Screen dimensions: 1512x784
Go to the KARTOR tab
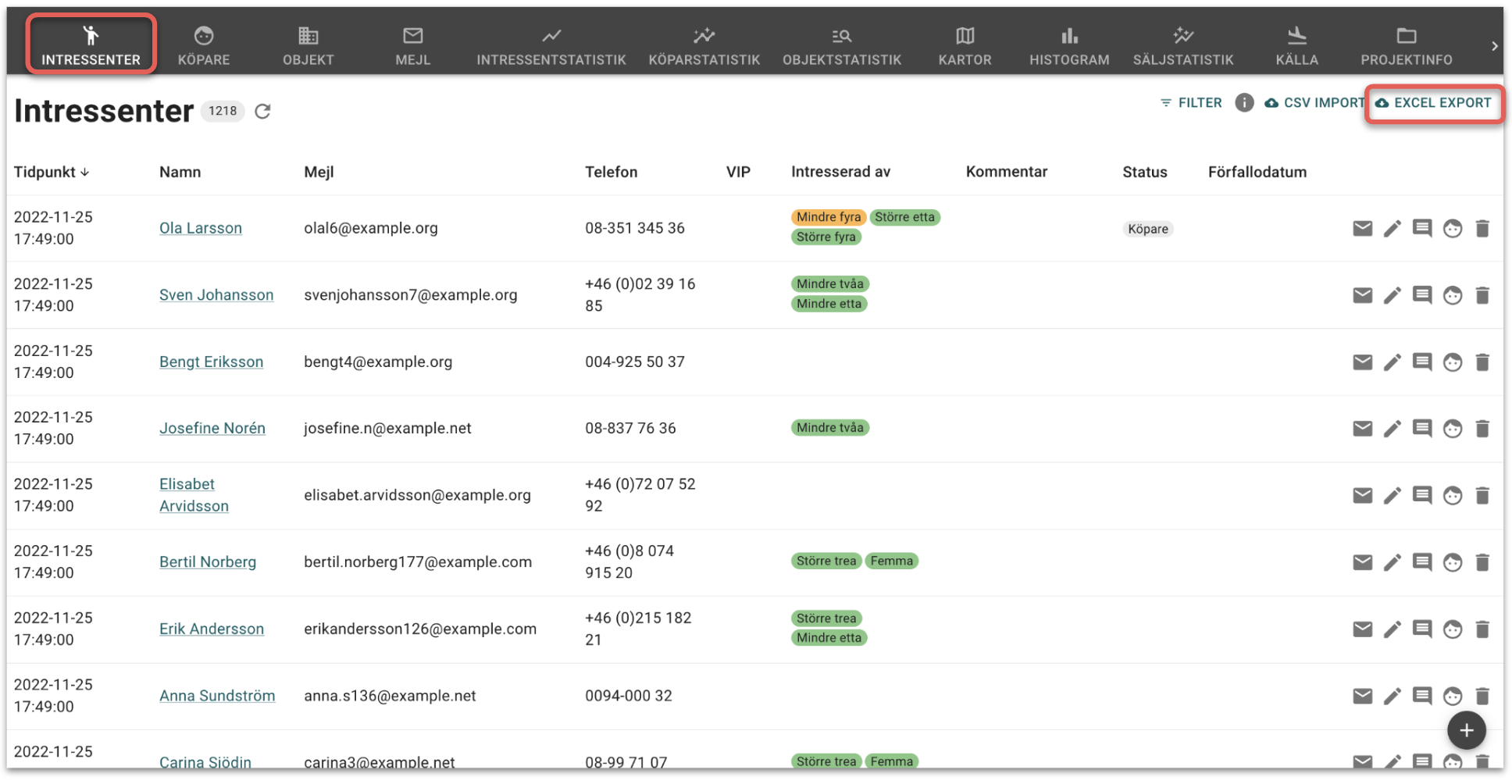click(965, 45)
